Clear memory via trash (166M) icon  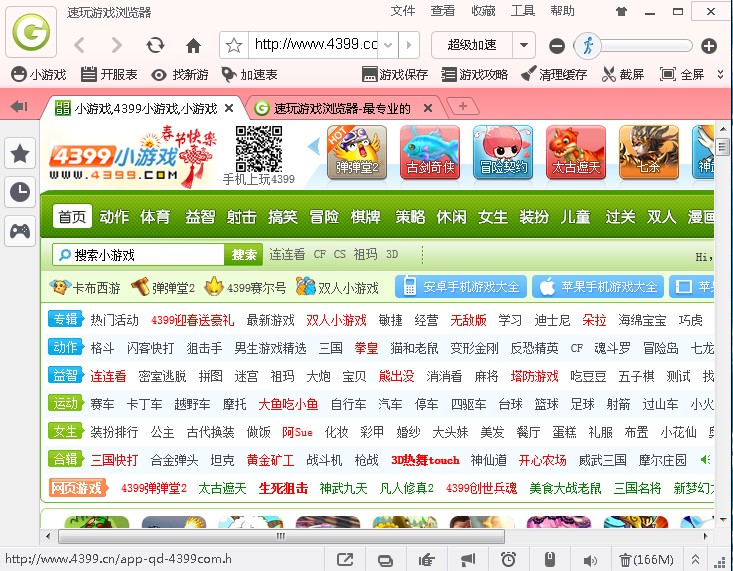[647, 559]
